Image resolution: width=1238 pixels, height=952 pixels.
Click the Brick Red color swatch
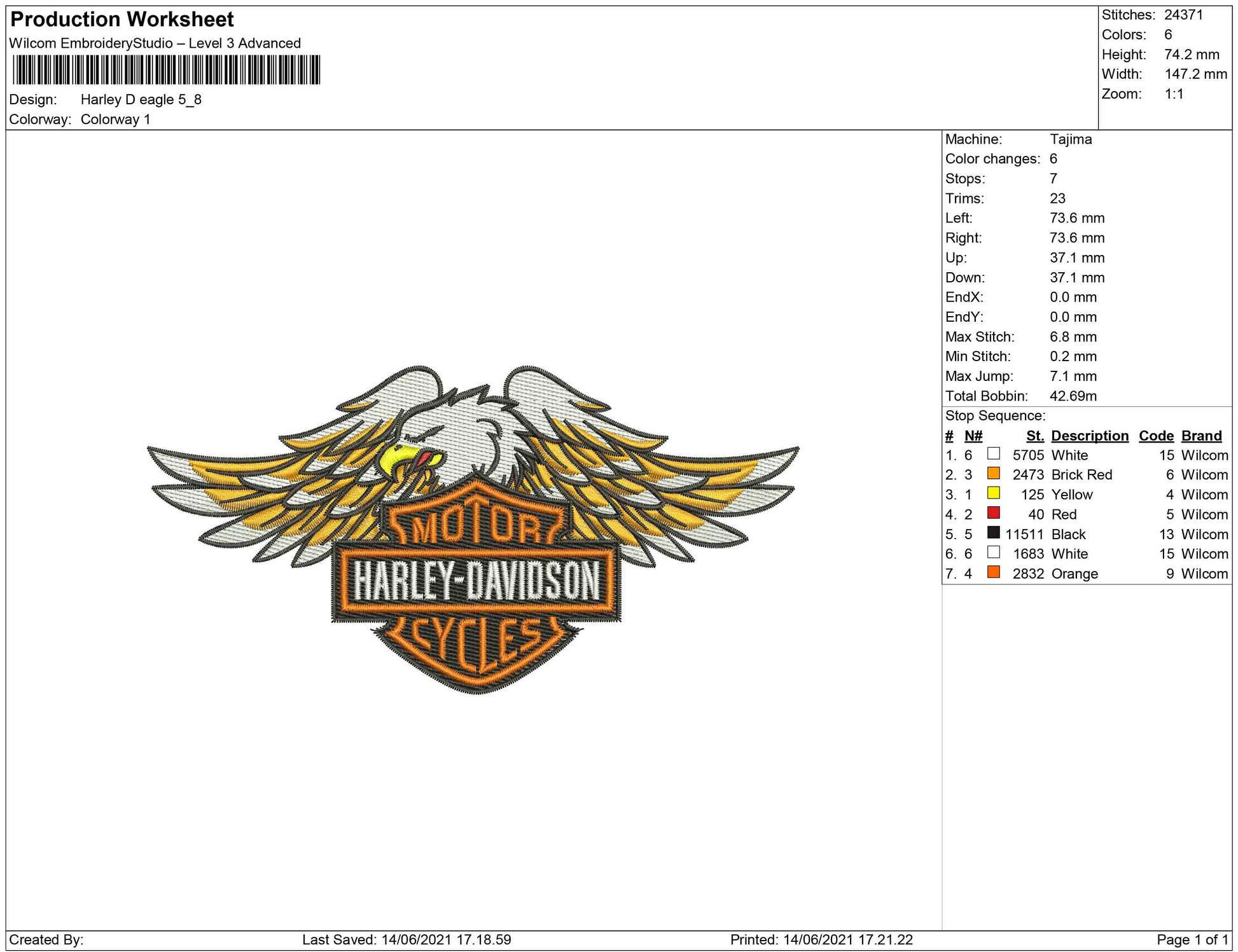tap(993, 473)
